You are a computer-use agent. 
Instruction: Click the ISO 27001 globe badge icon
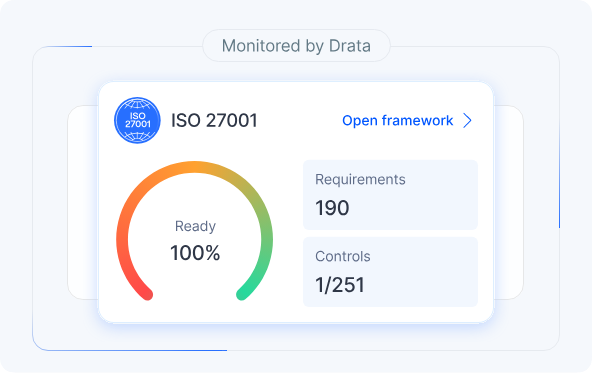point(137,120)
